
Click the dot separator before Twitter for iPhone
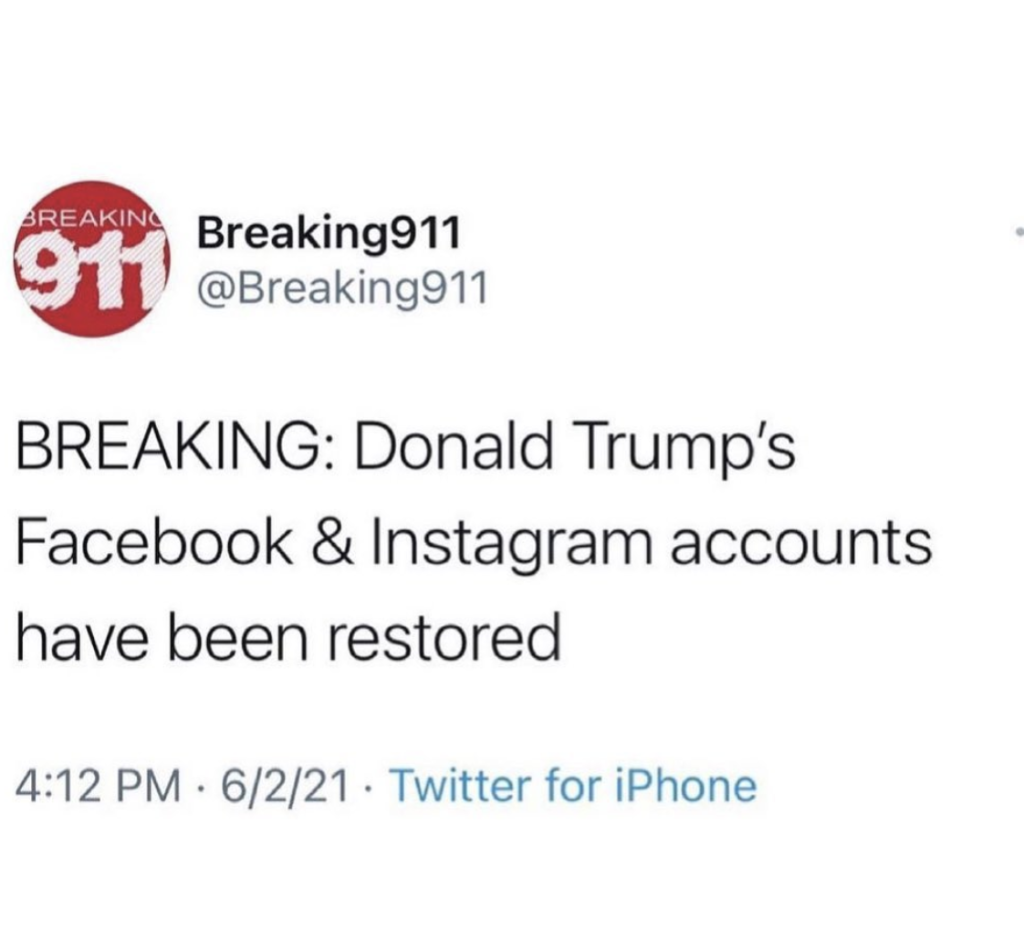[x=370, y=785]
